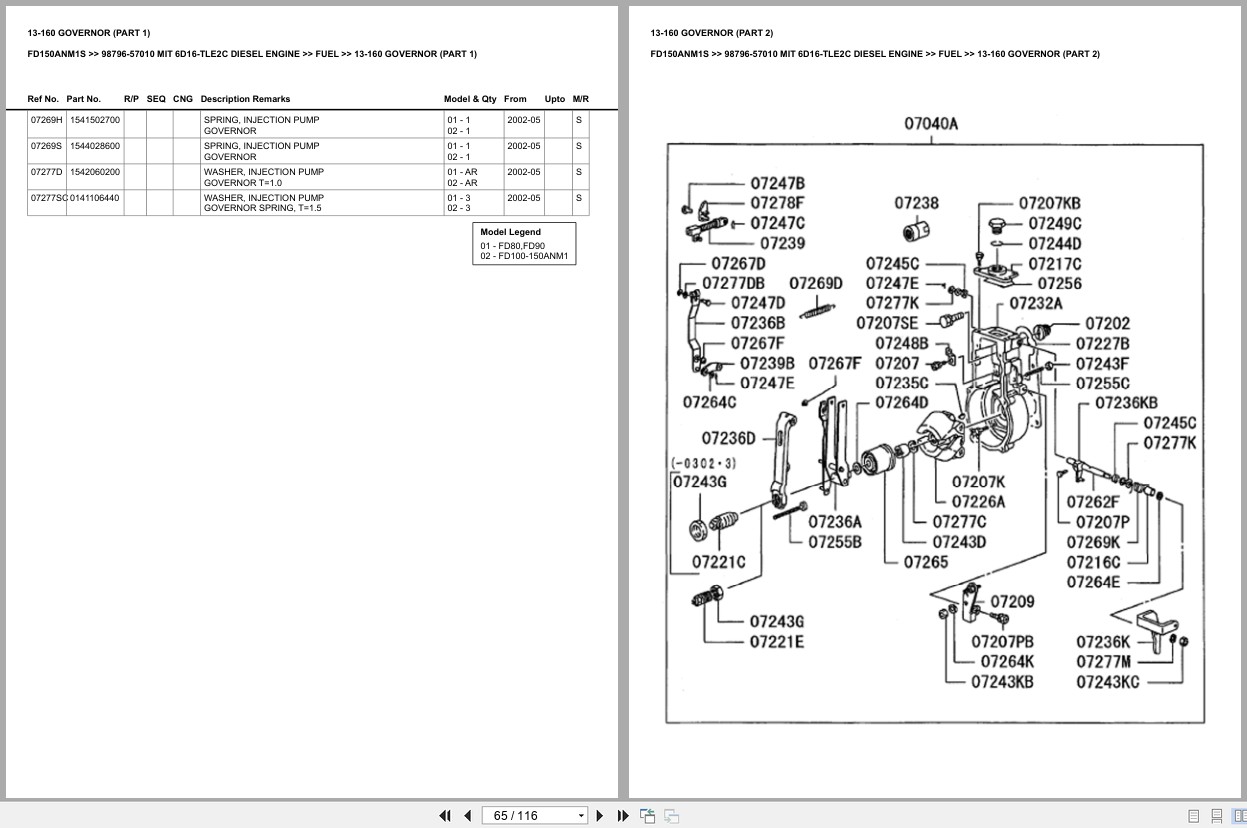Click the go back in view history icon
The height and width of the screenshot is (828, 1247).
tap(648, 816)
